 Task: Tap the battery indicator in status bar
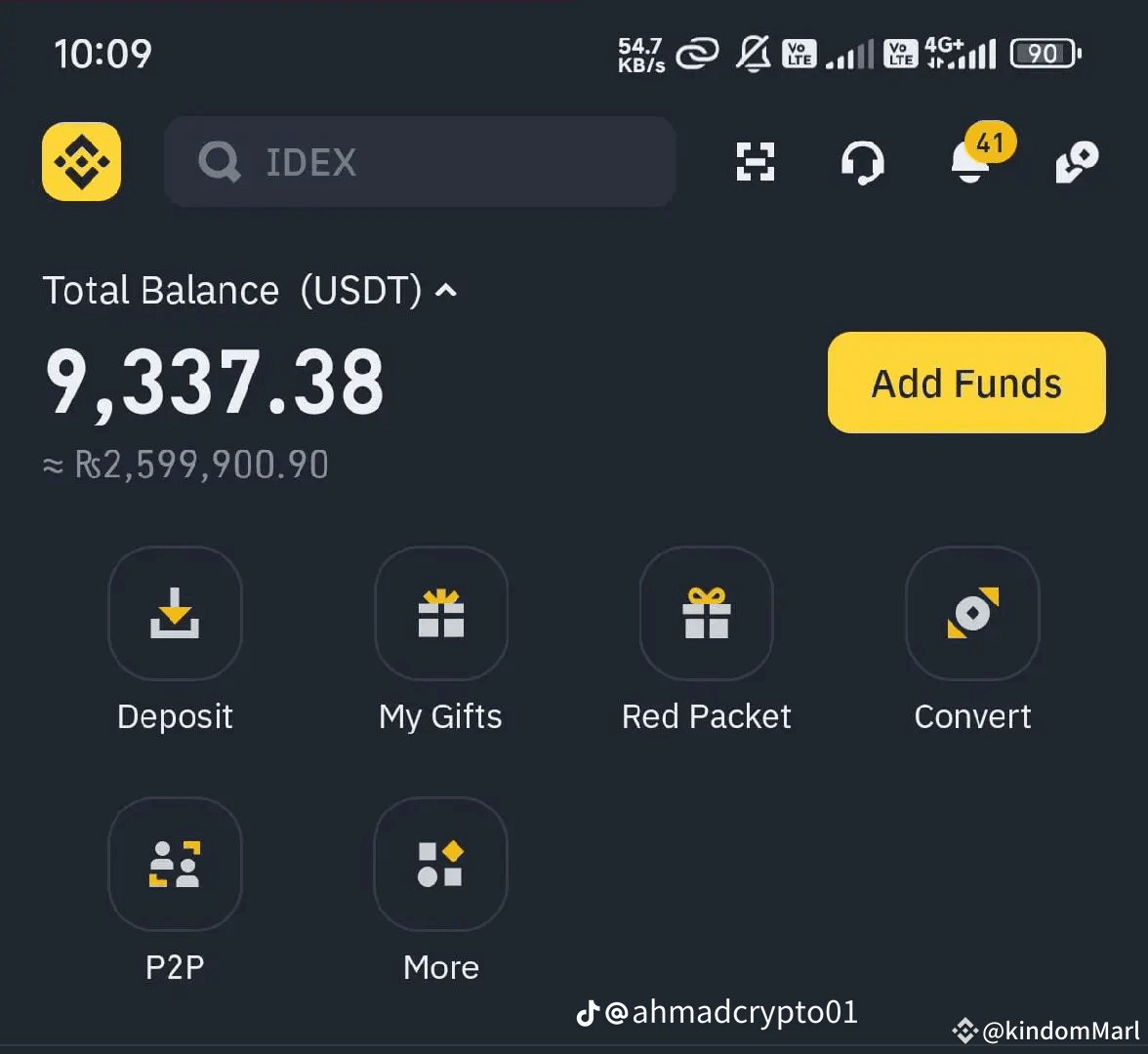point(1045,55)
